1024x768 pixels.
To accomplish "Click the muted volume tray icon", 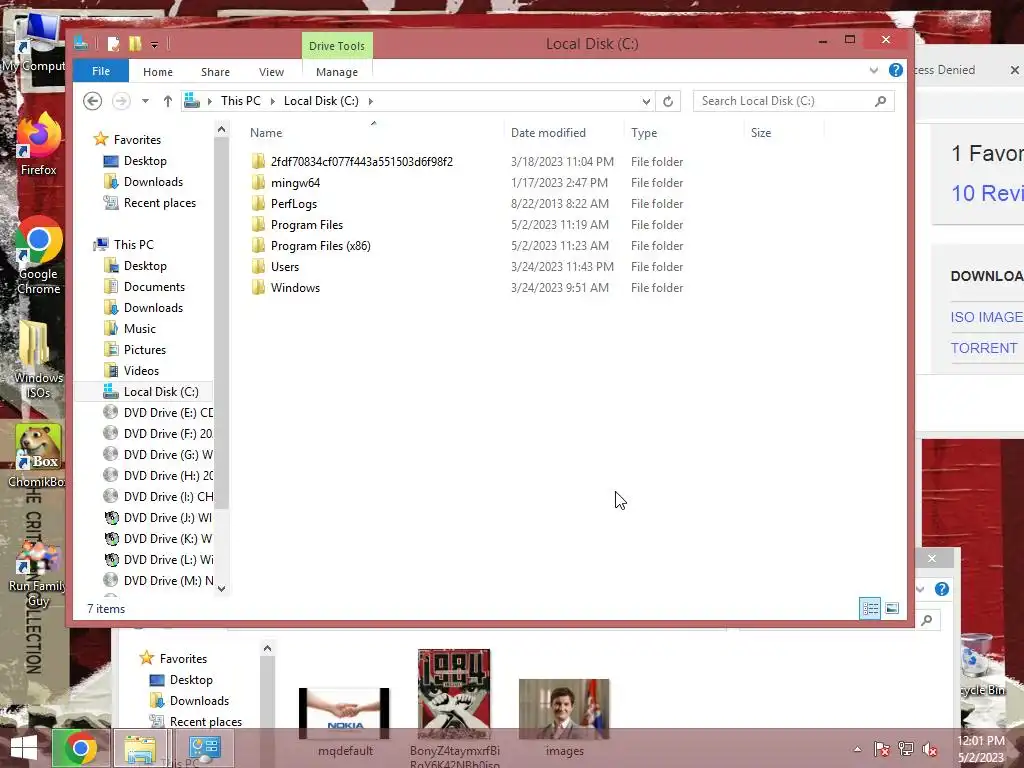I will [x=929, y=749].
